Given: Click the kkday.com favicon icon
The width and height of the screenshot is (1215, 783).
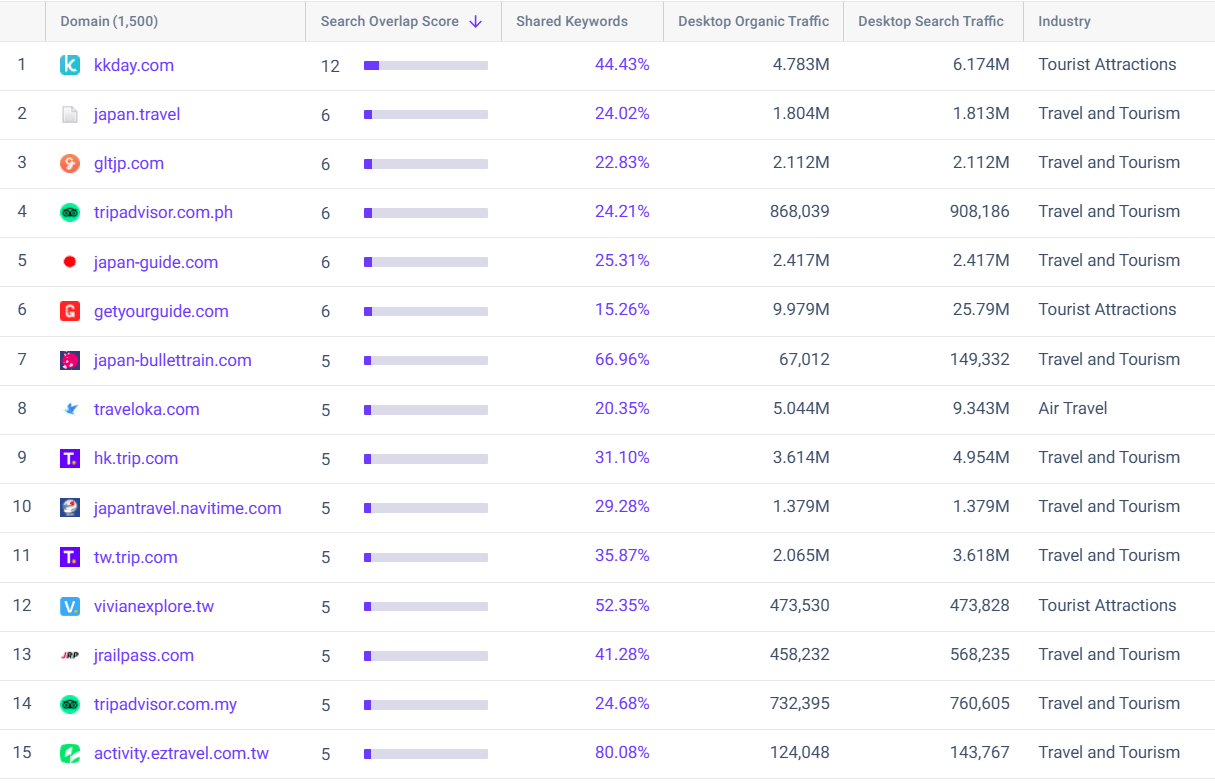Looking at the screenshot, I should click(70, 65).
